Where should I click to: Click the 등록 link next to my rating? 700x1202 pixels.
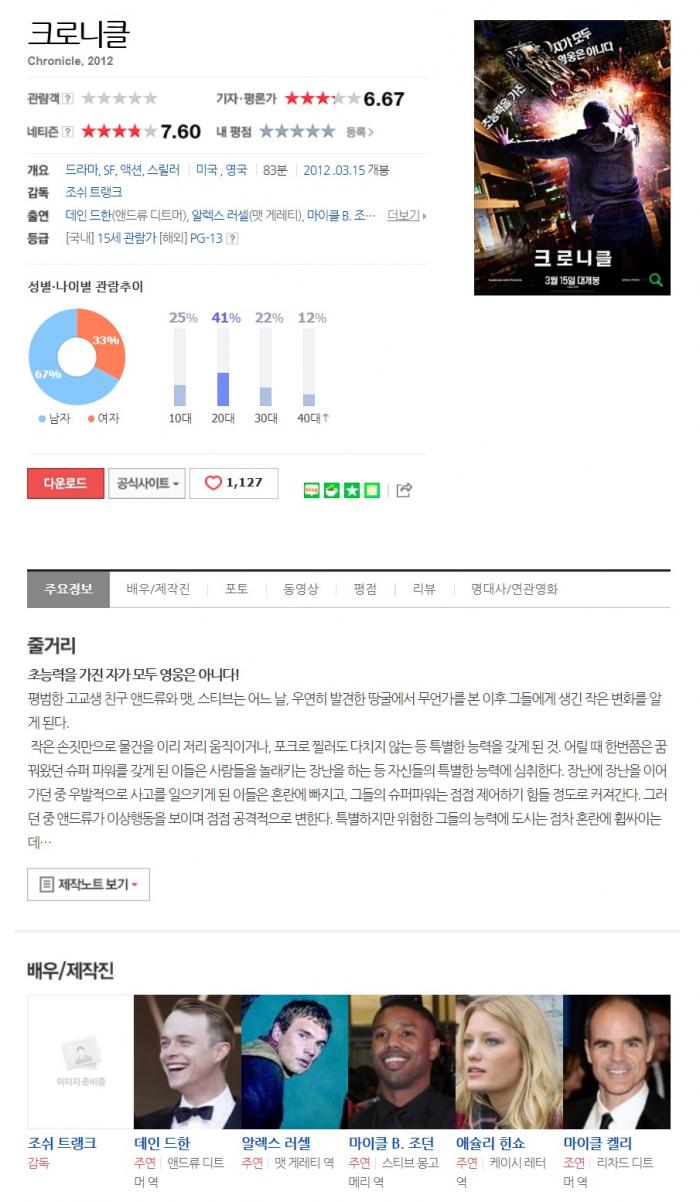359,131
